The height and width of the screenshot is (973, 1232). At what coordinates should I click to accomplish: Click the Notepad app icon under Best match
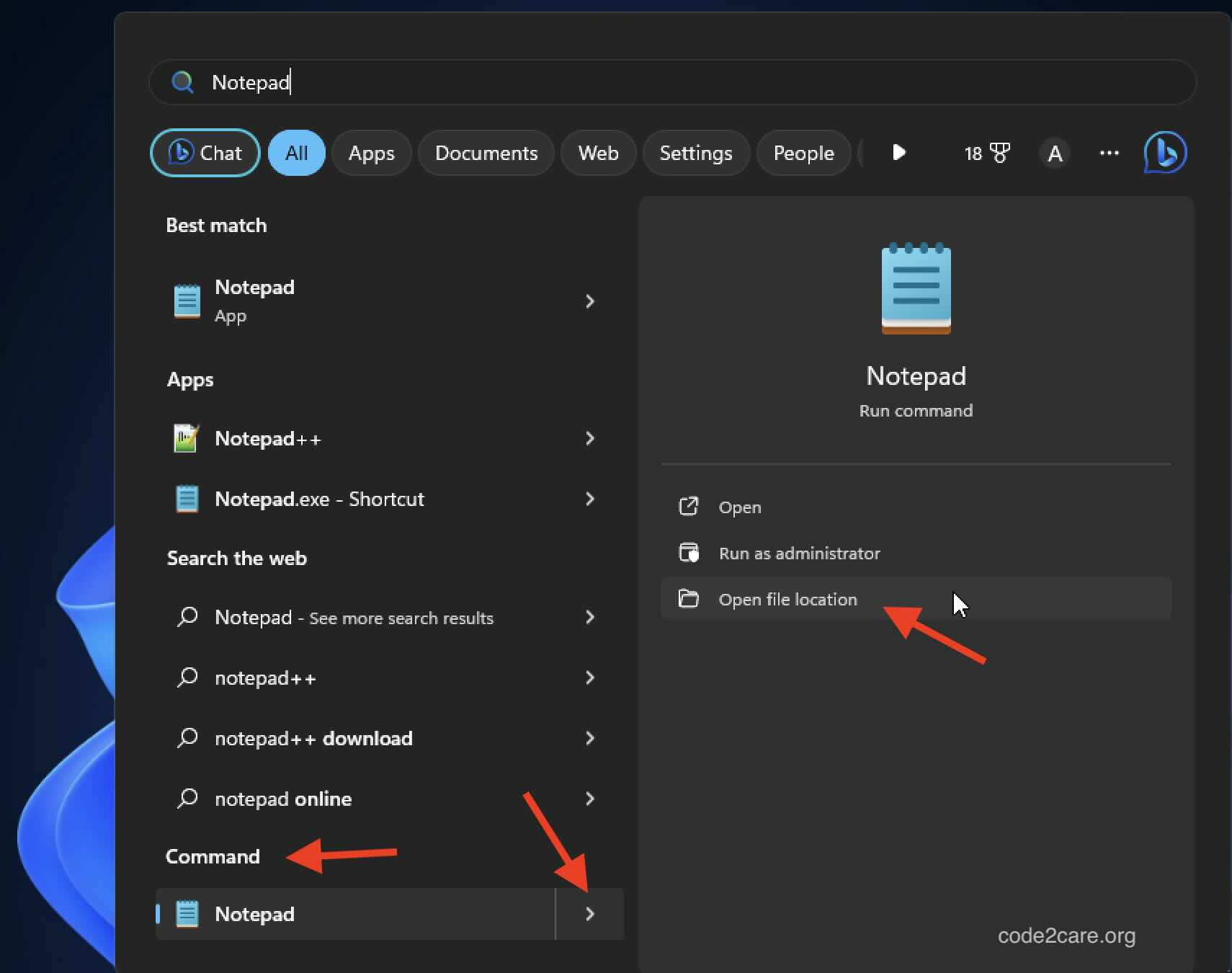(x=187, y=301)
